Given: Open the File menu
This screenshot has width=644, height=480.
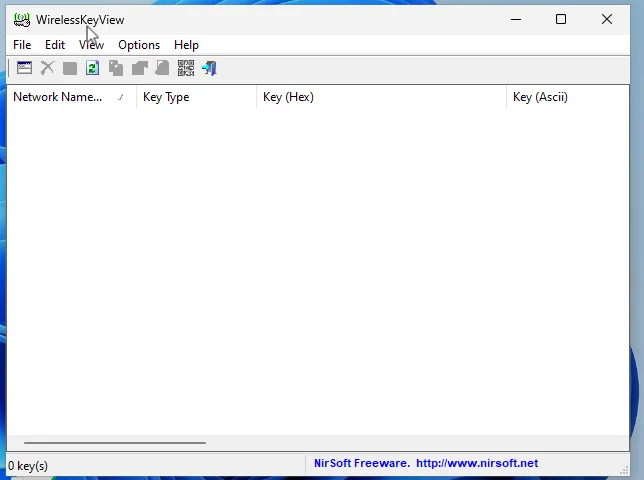Looking at the screenshot, I should (22, 45).
